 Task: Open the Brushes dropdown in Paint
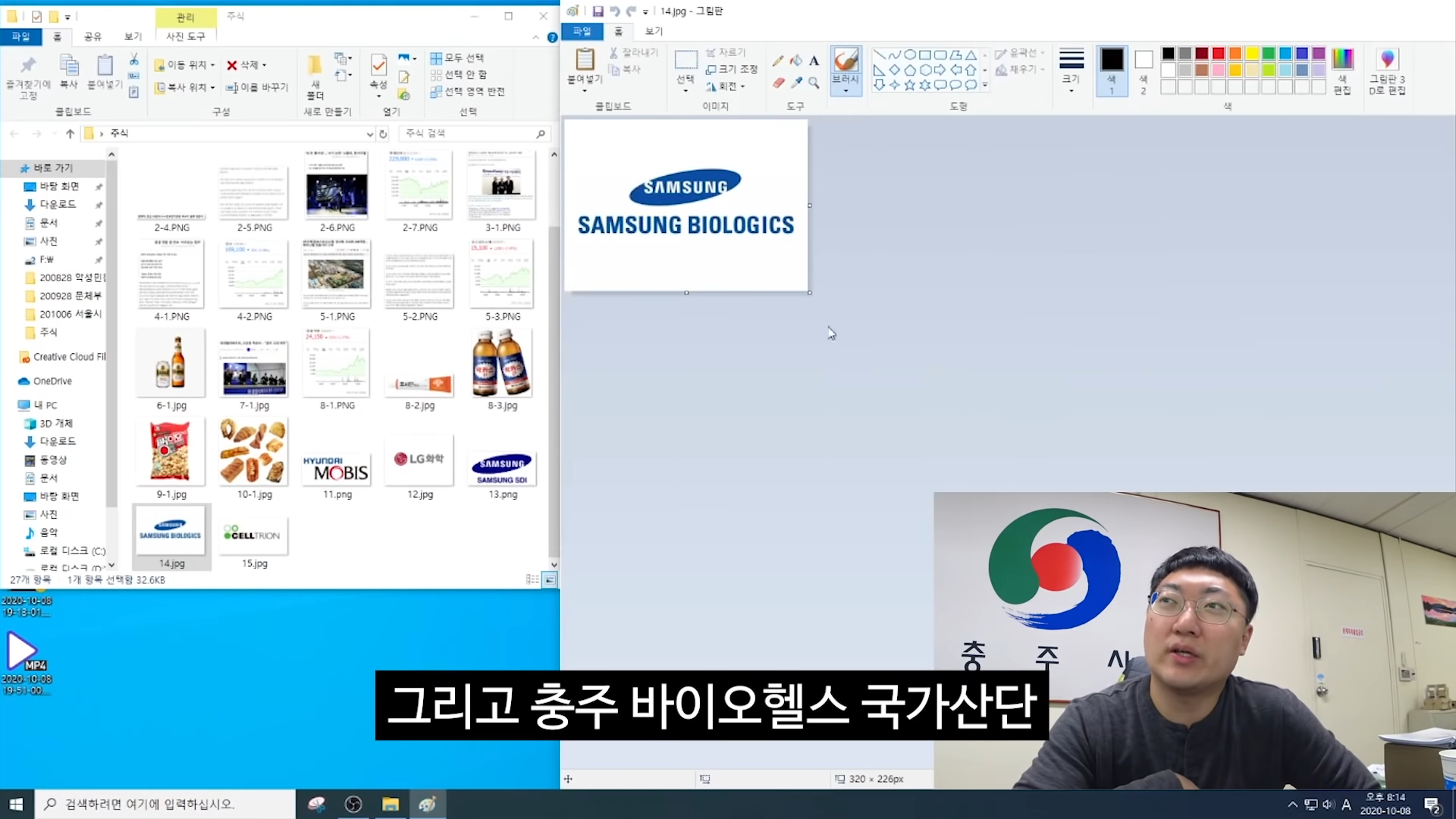[846, 90]
